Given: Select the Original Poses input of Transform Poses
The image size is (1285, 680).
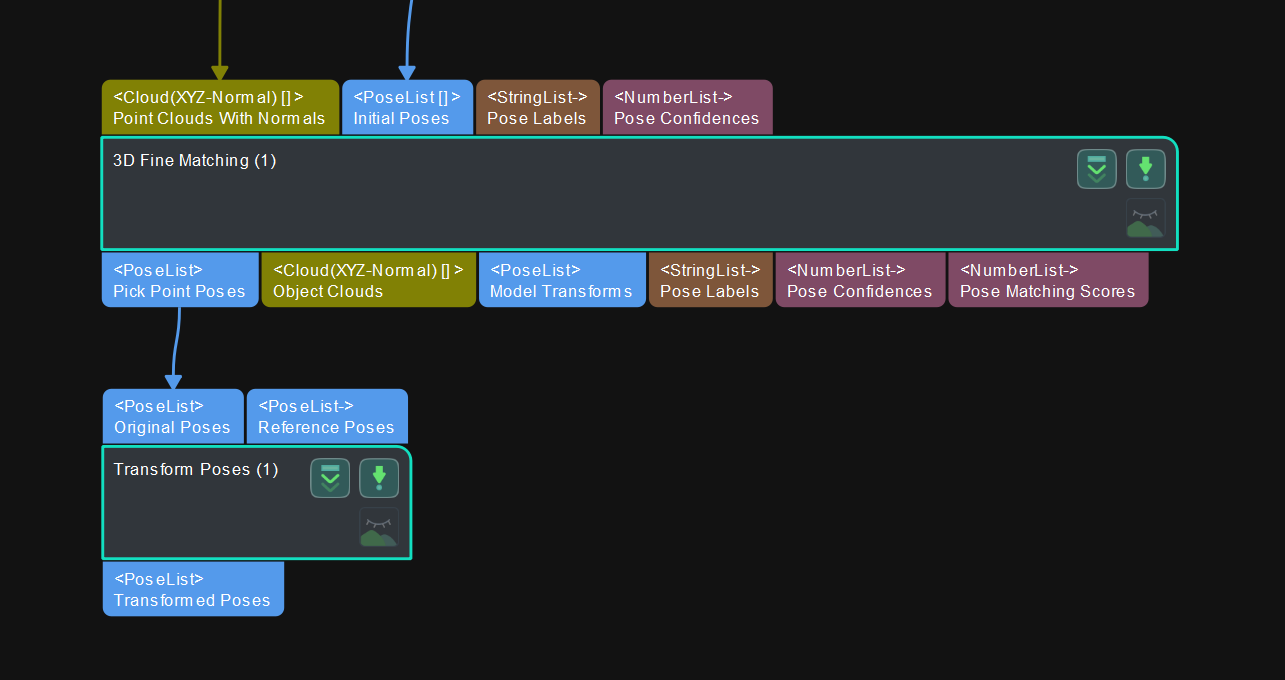Looking at the screenshot, I should pyautogui.click(x=172, y=416).
